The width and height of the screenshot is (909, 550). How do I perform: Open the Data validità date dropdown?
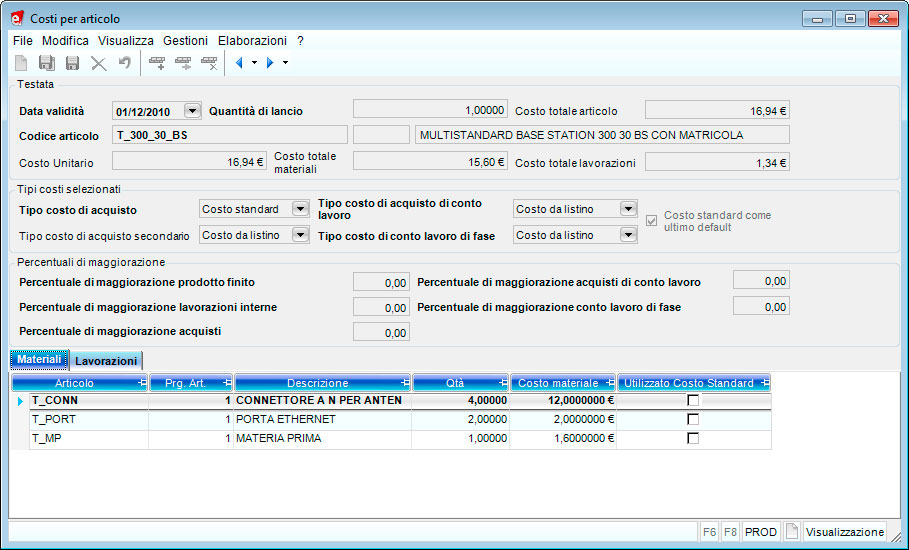coord(192,110)
